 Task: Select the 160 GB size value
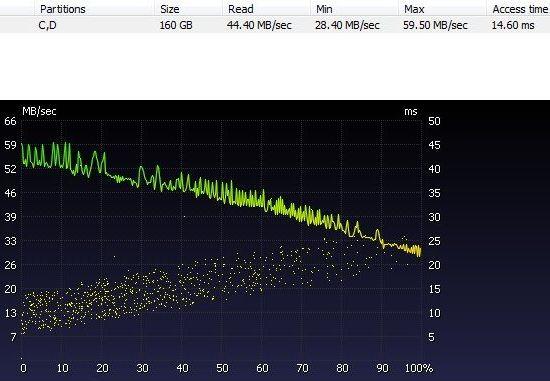coord(176,25)
